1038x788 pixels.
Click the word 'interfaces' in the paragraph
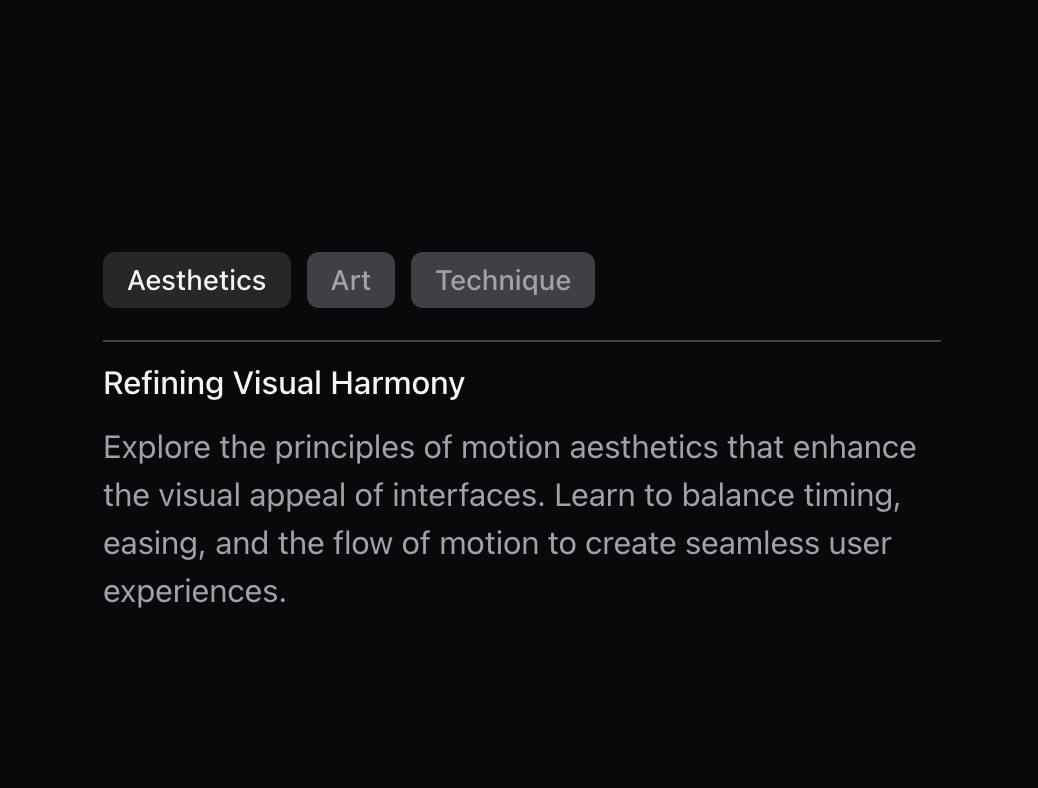(468, 495)
